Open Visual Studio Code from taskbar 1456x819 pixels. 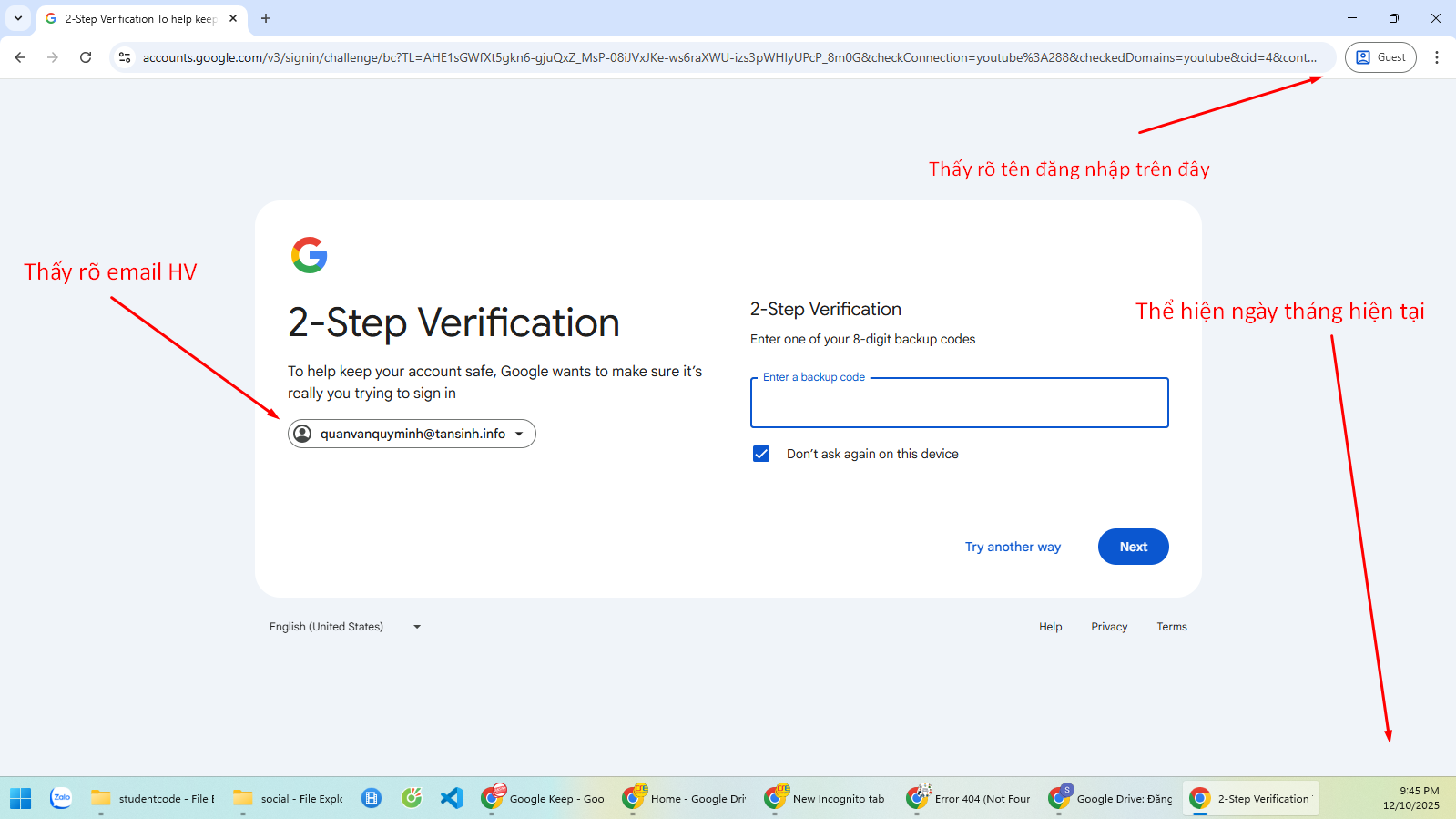[452, 798]
